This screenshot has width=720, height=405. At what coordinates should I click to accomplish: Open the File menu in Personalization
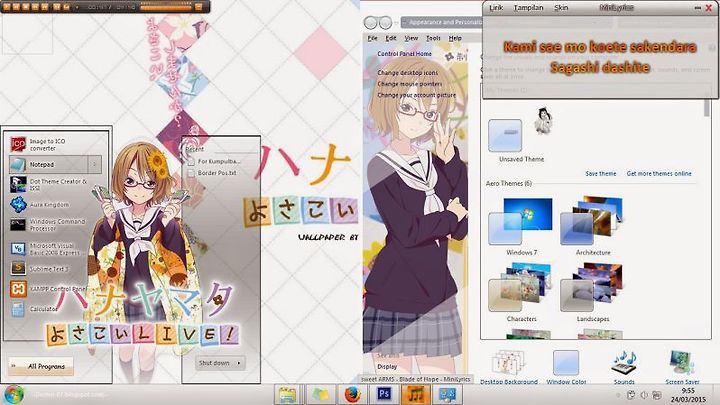pos(372,38)
